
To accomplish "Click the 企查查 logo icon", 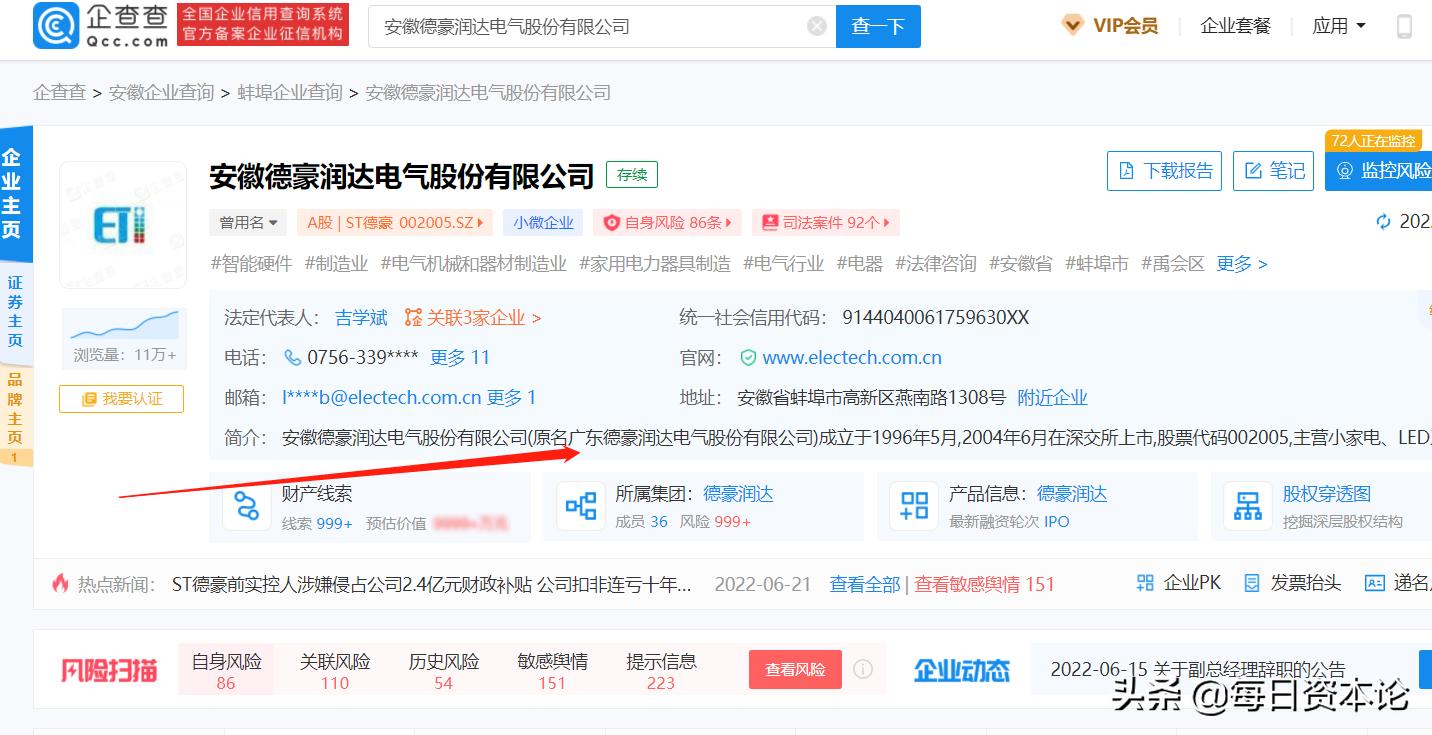I will tap(58, 26).
